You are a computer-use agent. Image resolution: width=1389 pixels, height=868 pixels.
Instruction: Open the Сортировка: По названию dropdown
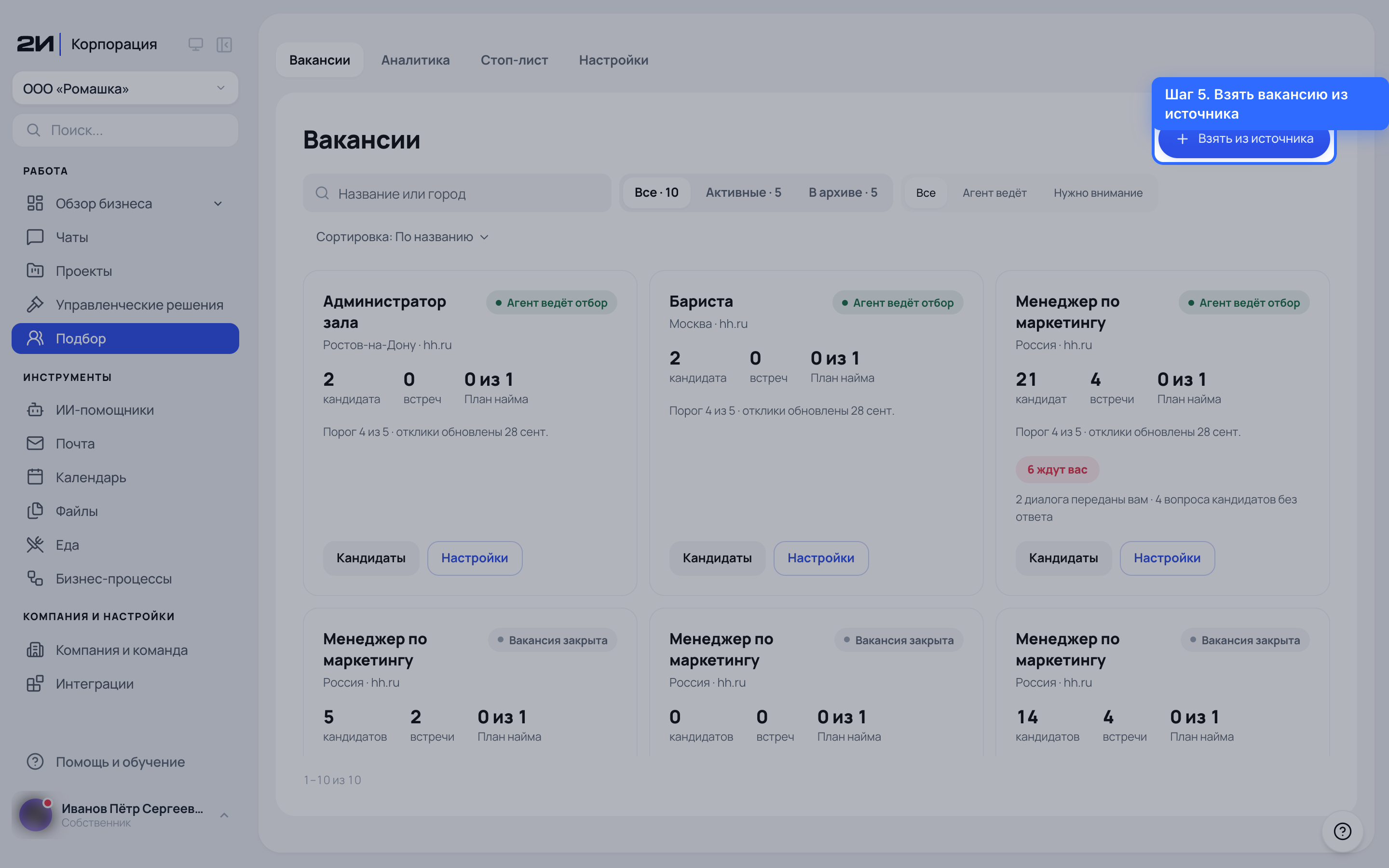(x=402, y=237)
